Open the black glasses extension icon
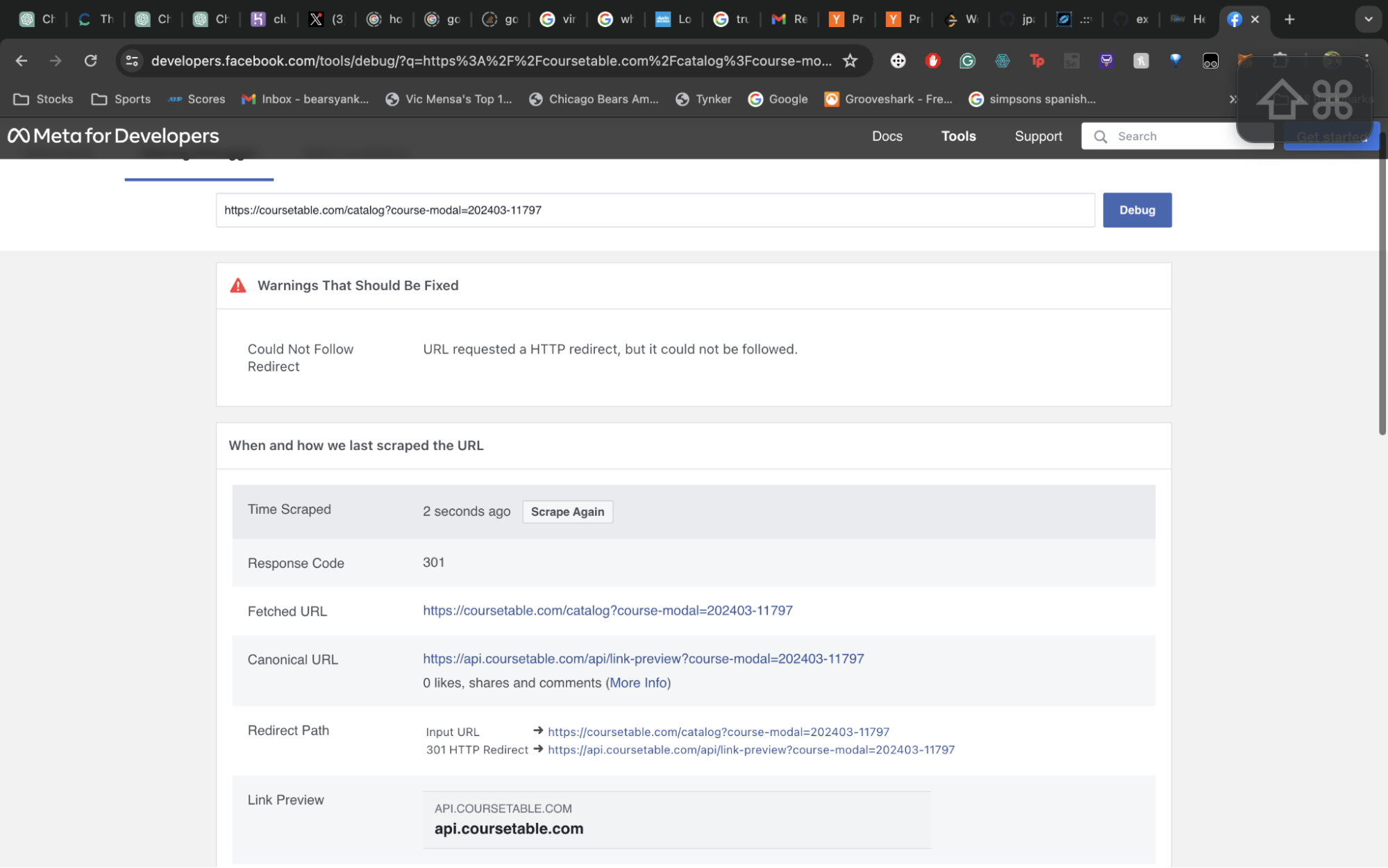 [x=1210, y=61]
